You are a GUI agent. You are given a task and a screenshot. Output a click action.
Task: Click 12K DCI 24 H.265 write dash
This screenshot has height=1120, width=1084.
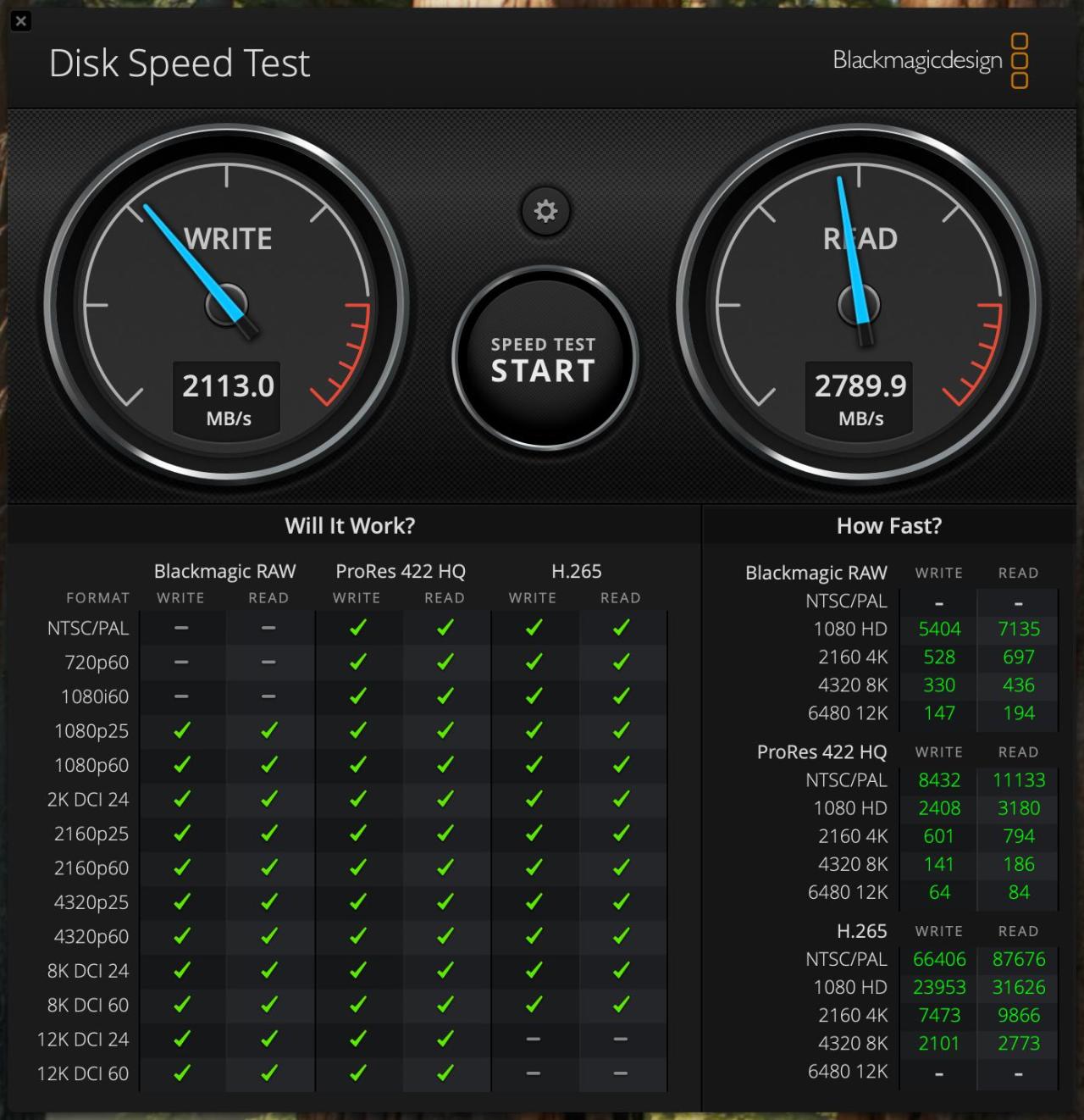(533, 1039)
